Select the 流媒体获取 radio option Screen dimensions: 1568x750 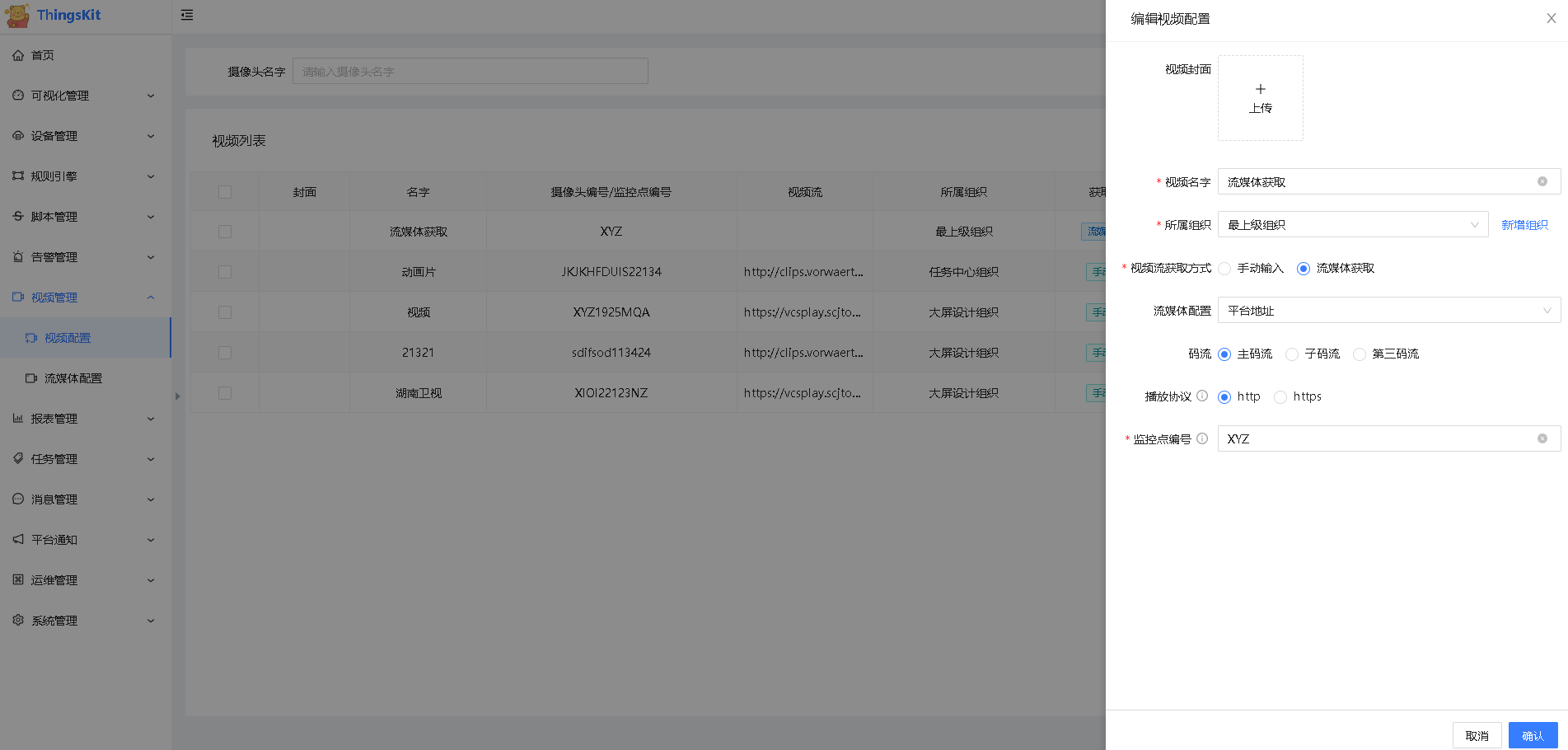1304,269
